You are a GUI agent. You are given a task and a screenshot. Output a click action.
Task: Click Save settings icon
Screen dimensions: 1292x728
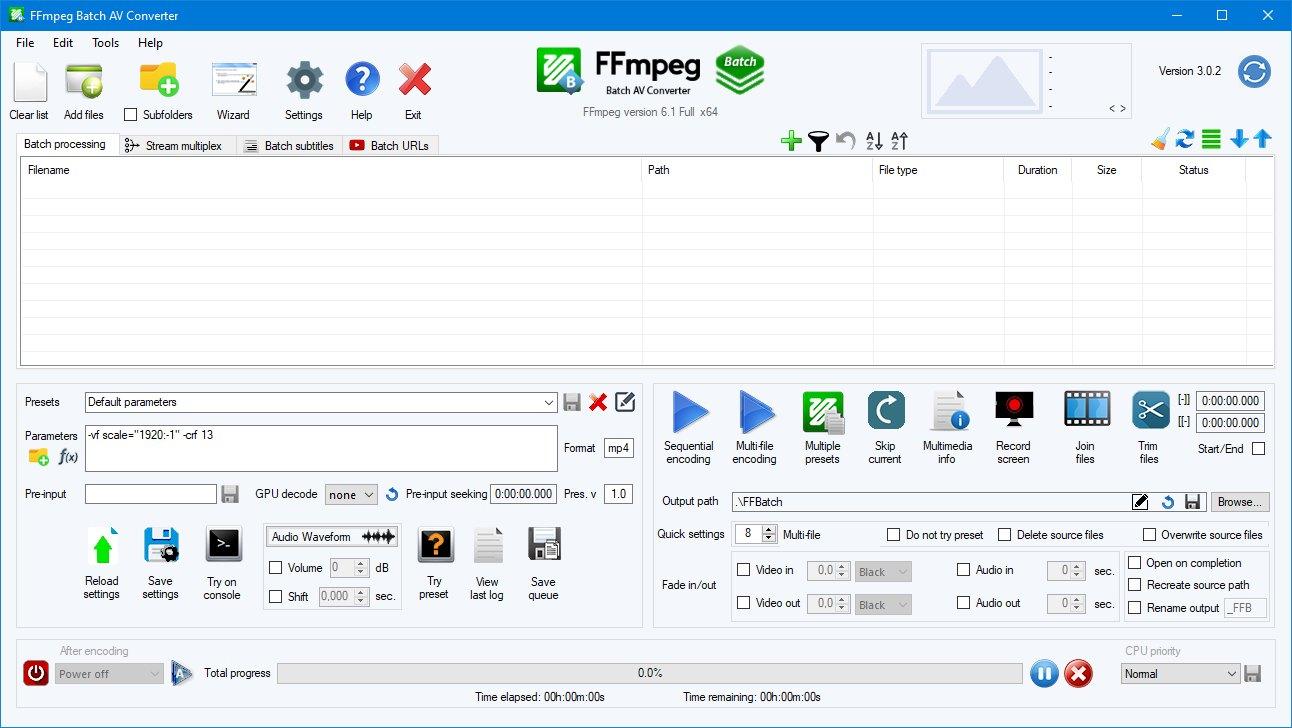click(161, 547)
